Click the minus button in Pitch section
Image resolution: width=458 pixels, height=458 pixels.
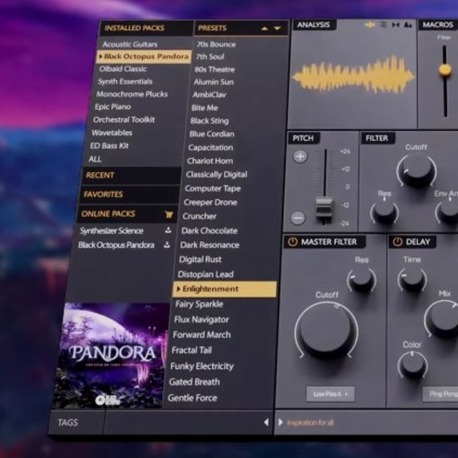[x=298, y=218]
